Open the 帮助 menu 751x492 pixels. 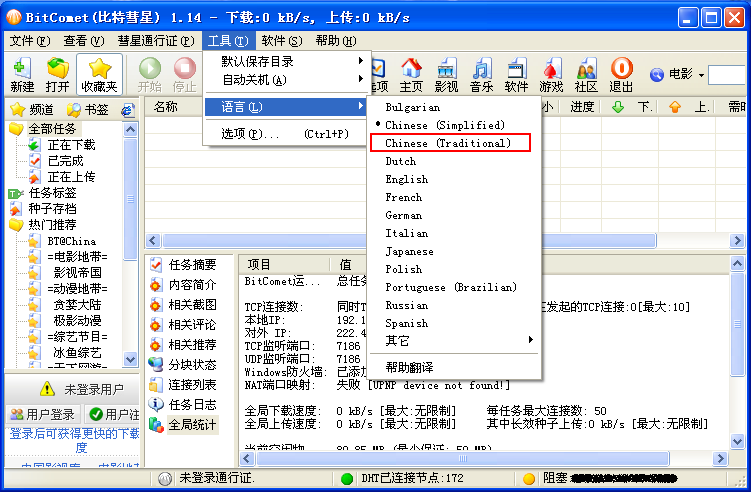pos(336,41)
